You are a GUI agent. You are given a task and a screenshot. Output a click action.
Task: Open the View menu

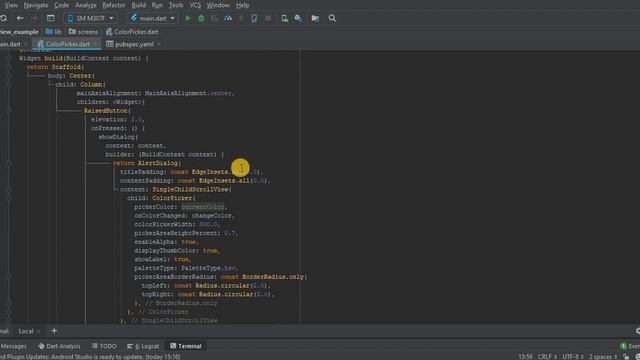11,5
